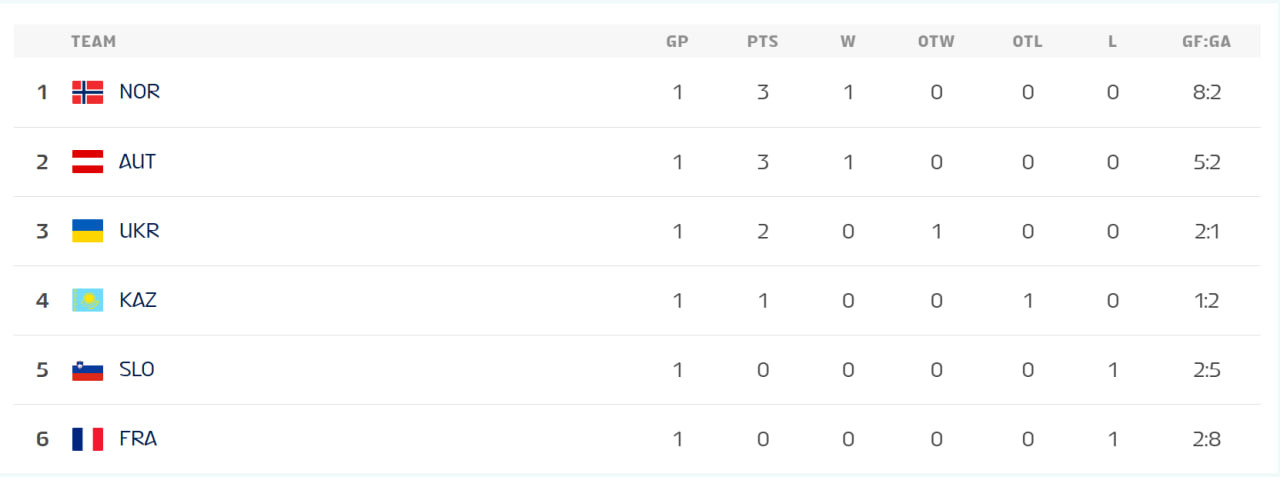Select the UKR team name
This screenshot has width=1280, height=477.
click(x=139, y=231)
